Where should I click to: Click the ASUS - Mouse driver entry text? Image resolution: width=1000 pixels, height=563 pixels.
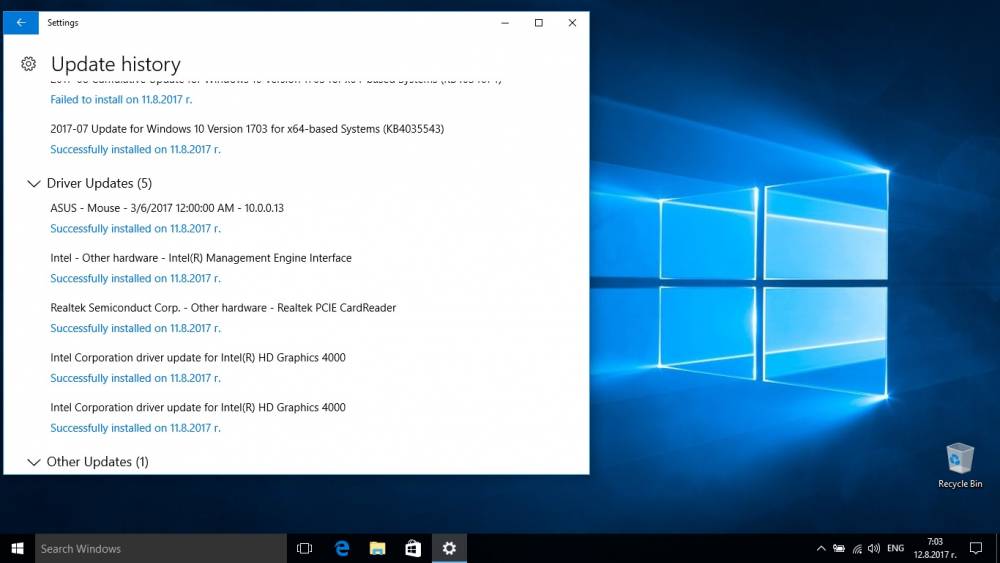[167, 208]
